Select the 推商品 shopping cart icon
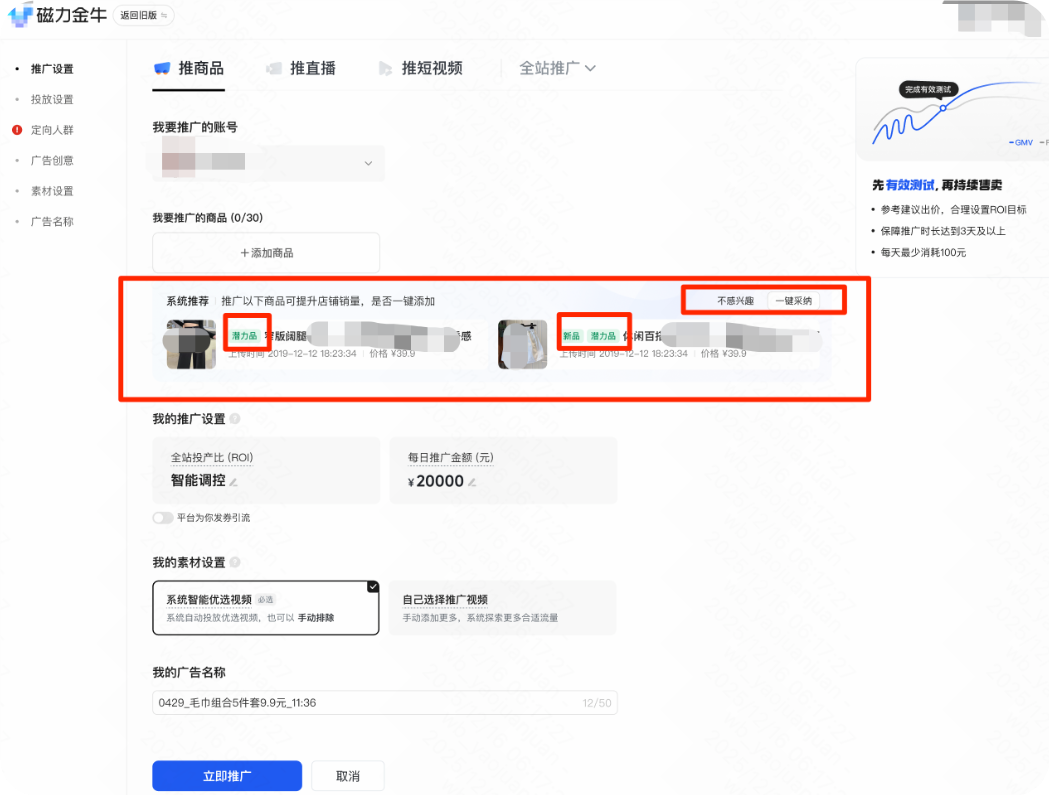Viewport: 1049px width, 795px height. 161,69
